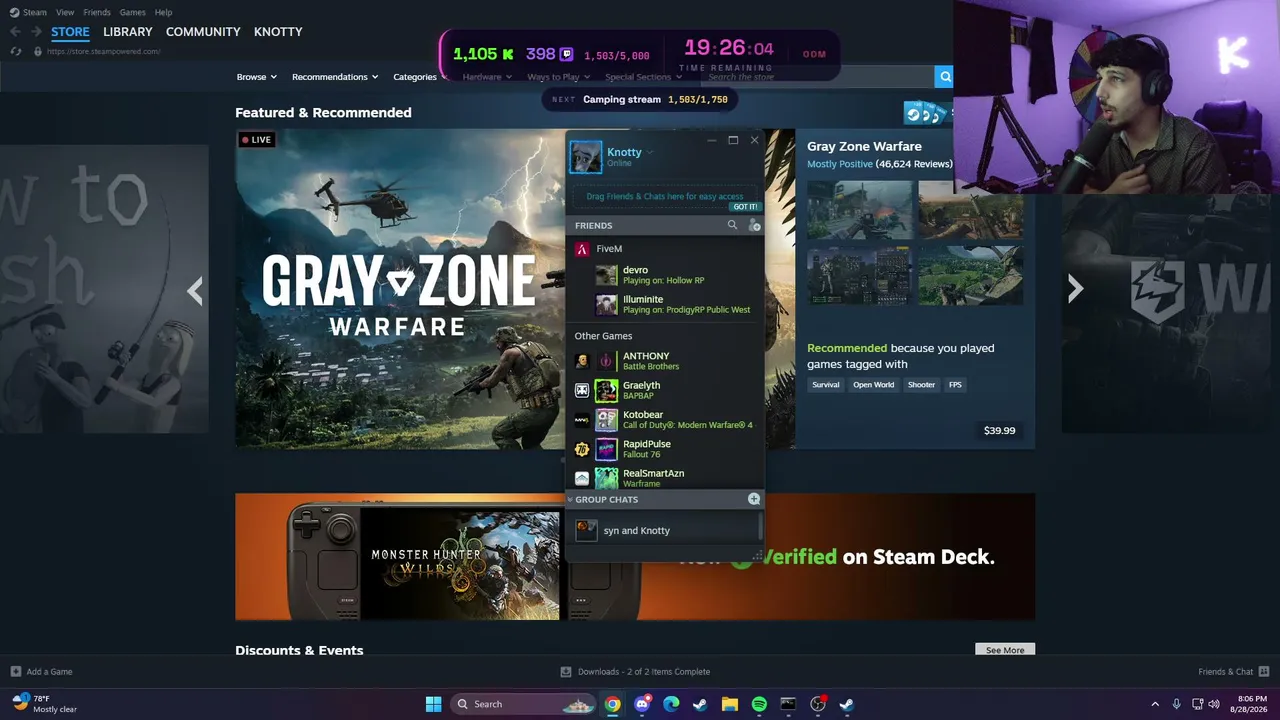
Task: Click the Steam back navigation arrow
Action: coord(15,32)
